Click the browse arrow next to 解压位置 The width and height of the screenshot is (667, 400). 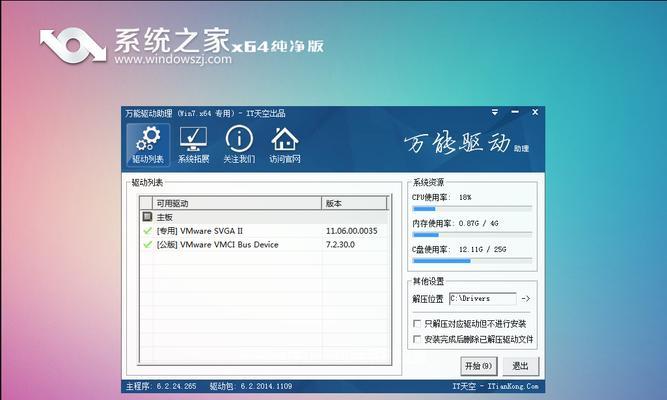[x=525, y=299]
